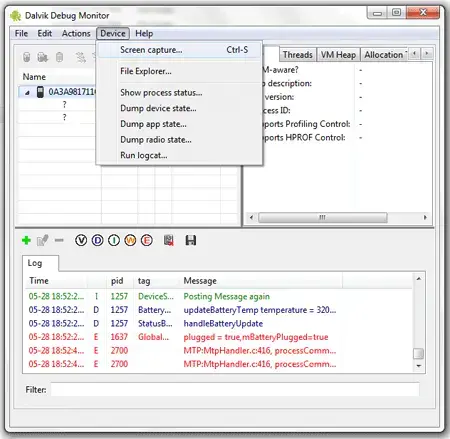Open the Allocation tracker tab

[384, 55]
